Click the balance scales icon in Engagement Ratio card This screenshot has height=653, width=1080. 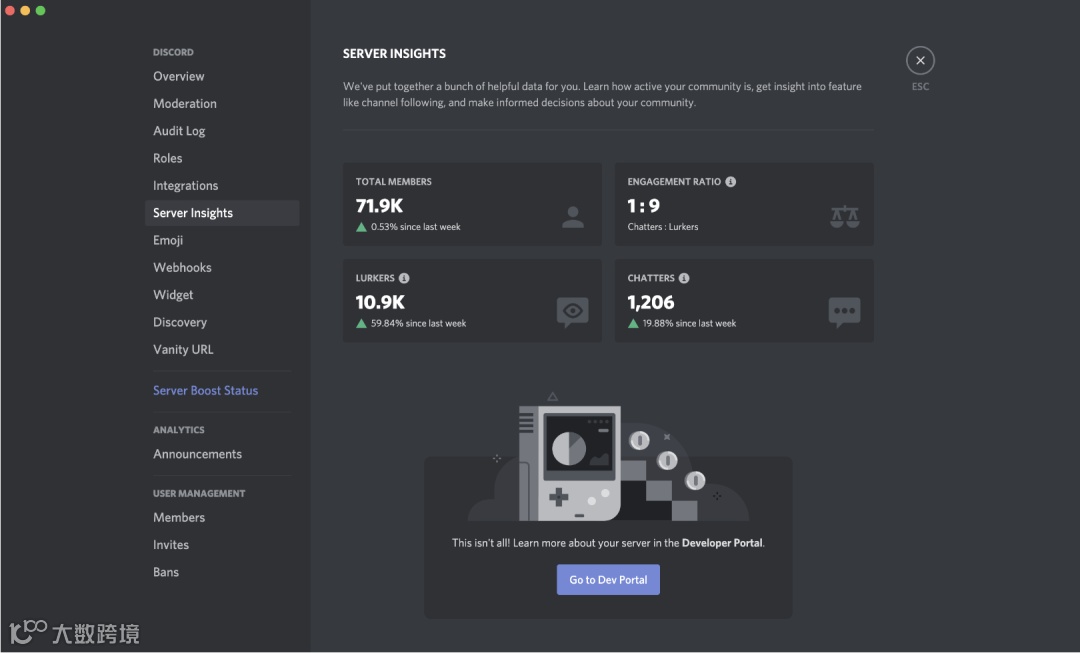pos(844,217)
